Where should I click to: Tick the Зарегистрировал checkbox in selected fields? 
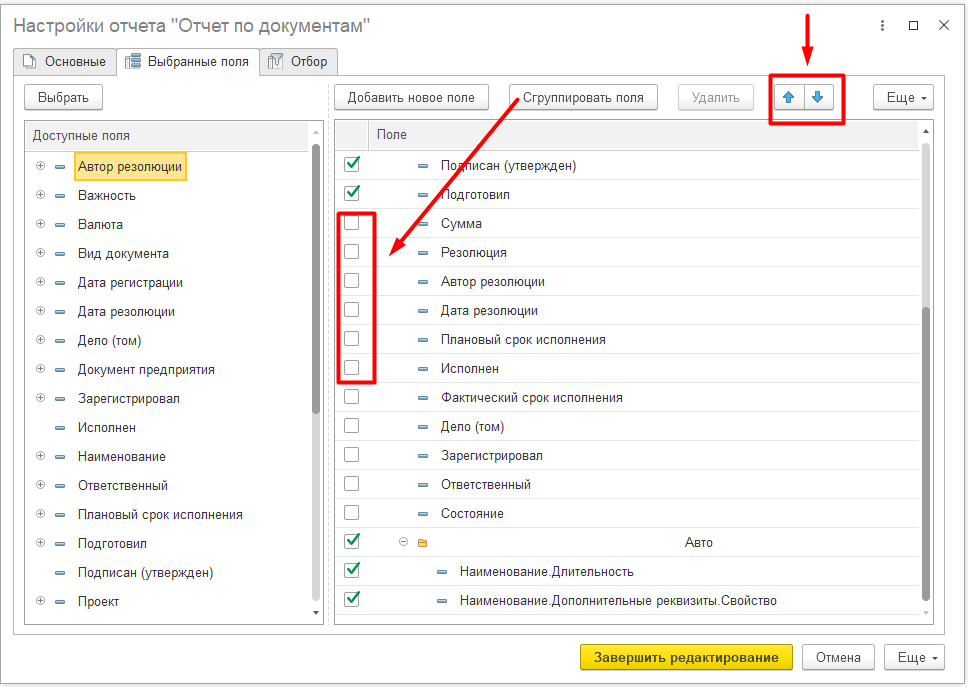tap(351, 455)
